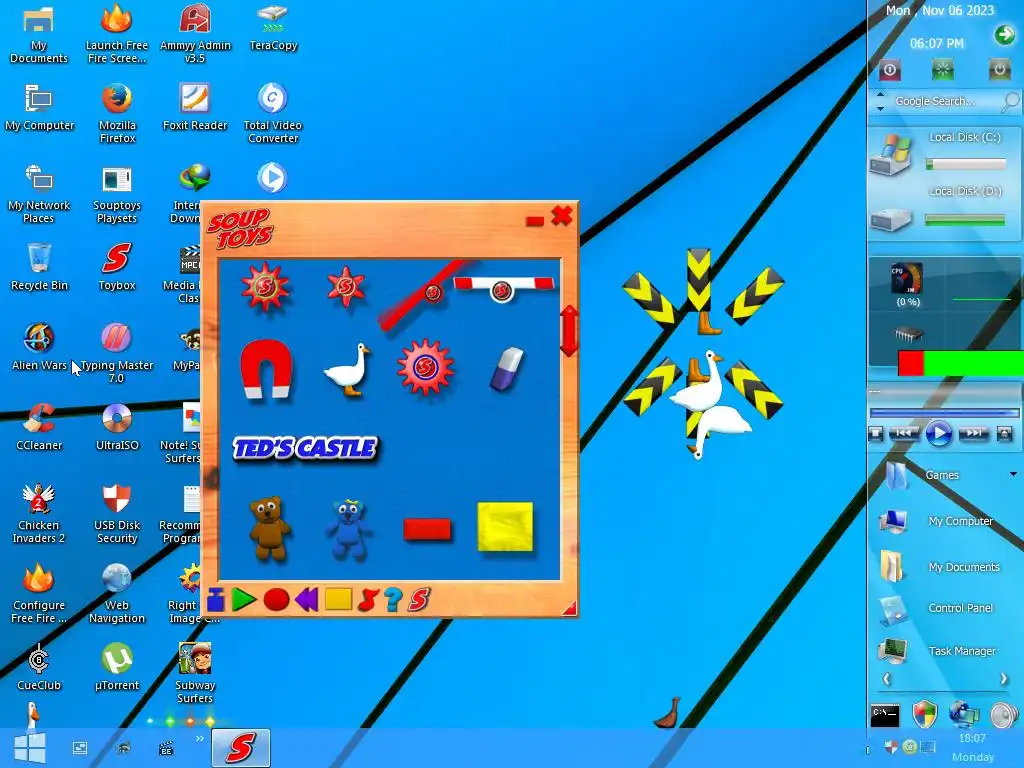Pick the blue teddy bear toy

tap(348, 529)
